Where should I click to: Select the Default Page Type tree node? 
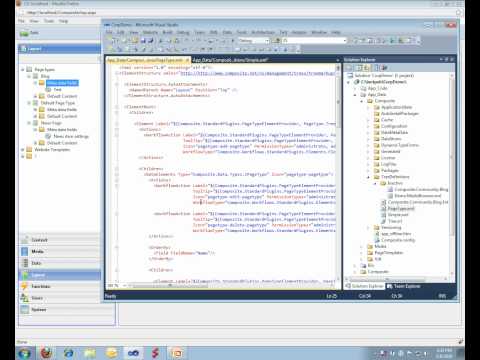[x=58, y=103]
